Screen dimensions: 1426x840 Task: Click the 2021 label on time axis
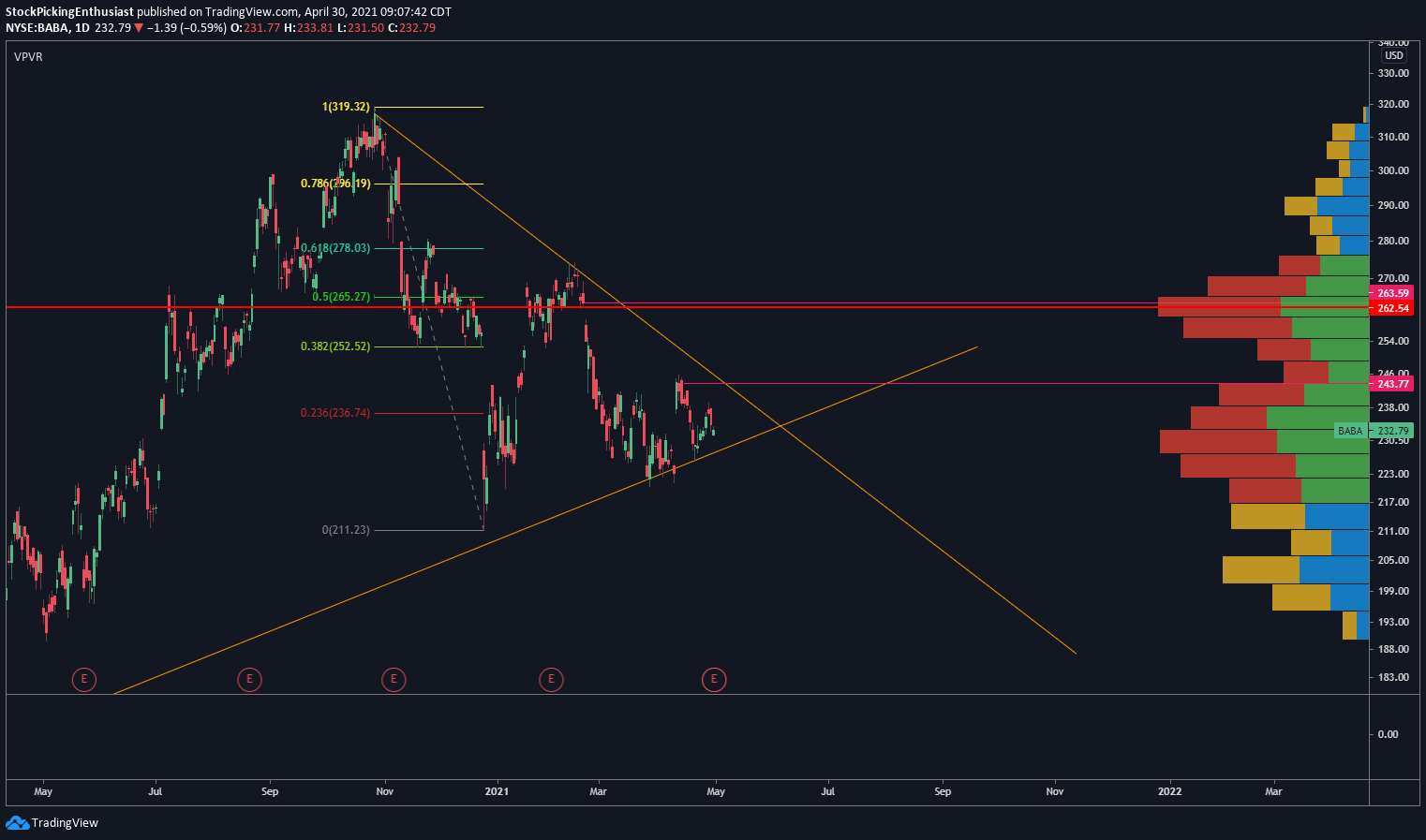[x=497, y=791]
